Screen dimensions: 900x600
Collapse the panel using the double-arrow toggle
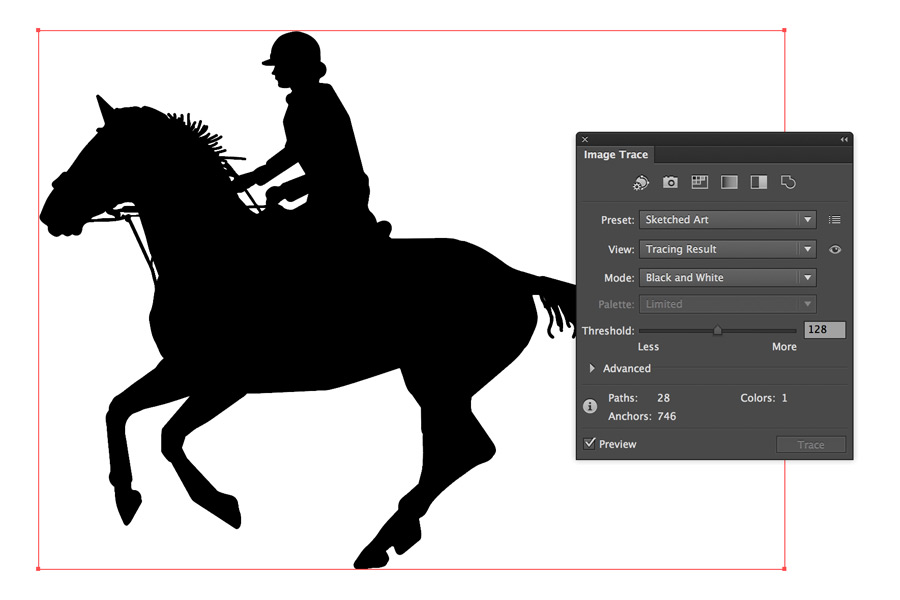844,139
